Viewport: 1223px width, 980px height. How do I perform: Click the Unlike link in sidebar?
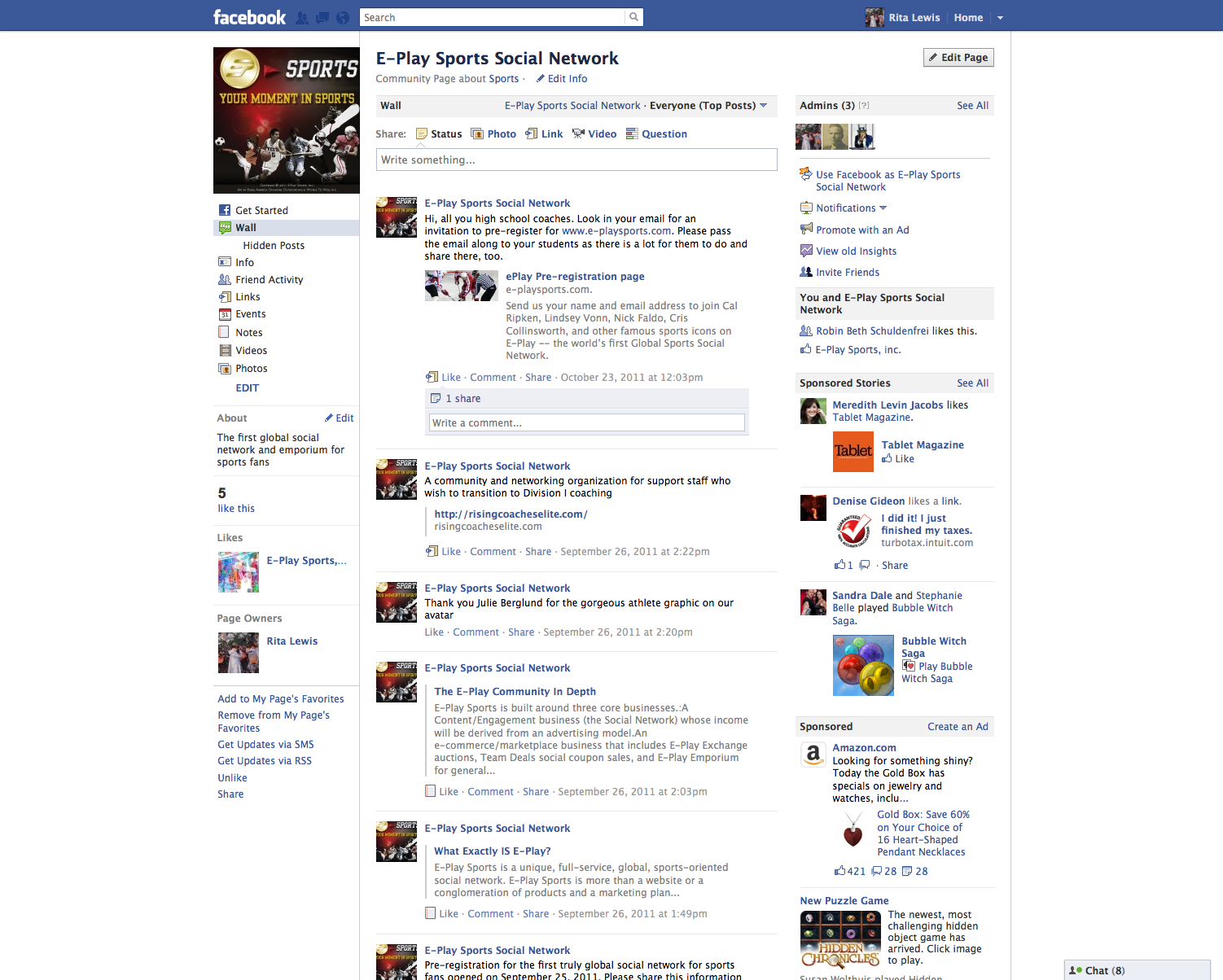pos(232,778)
